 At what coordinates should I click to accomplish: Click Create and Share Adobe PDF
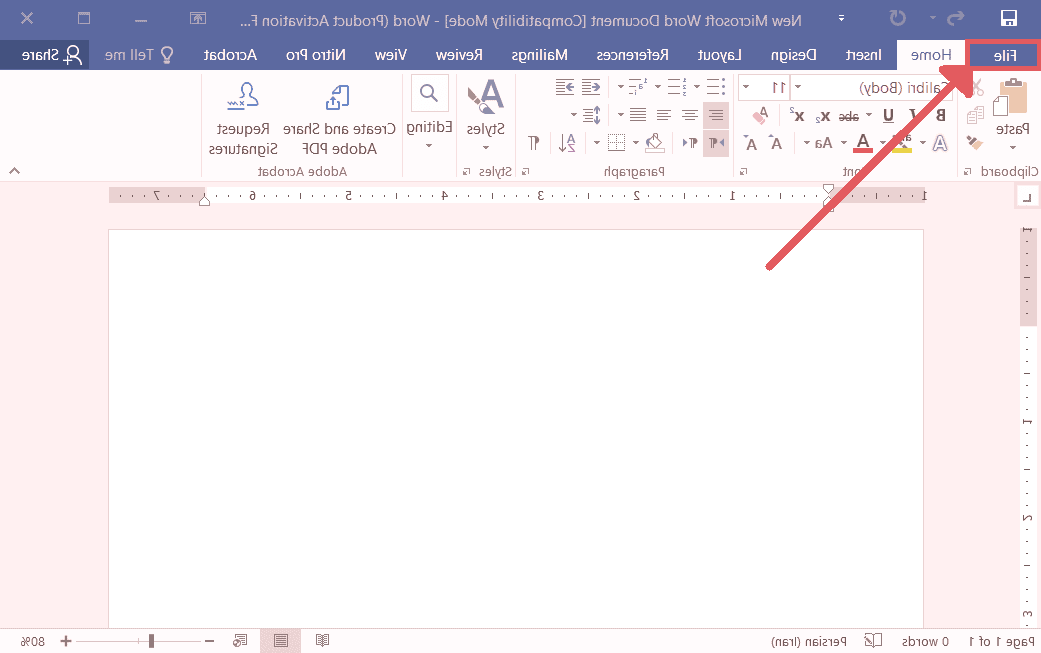click(339, 119)
